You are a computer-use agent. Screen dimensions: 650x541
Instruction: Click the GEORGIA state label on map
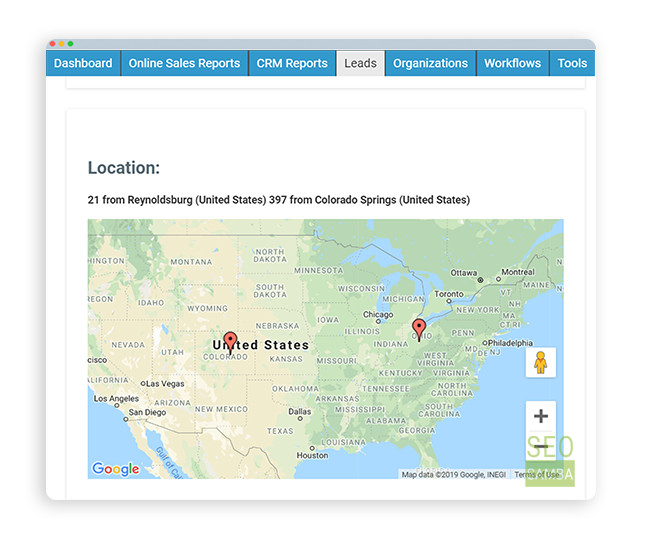[417, 430]
